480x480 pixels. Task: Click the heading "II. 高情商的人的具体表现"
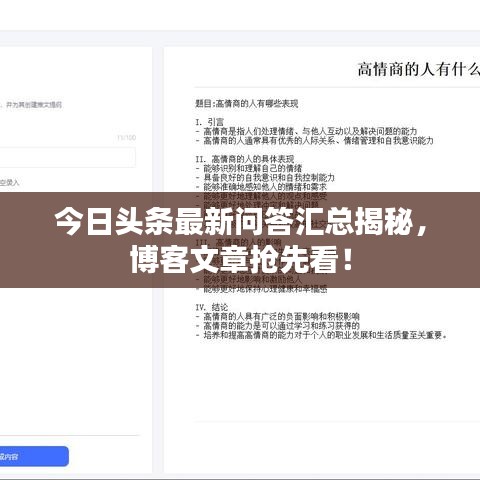(245, 159)
